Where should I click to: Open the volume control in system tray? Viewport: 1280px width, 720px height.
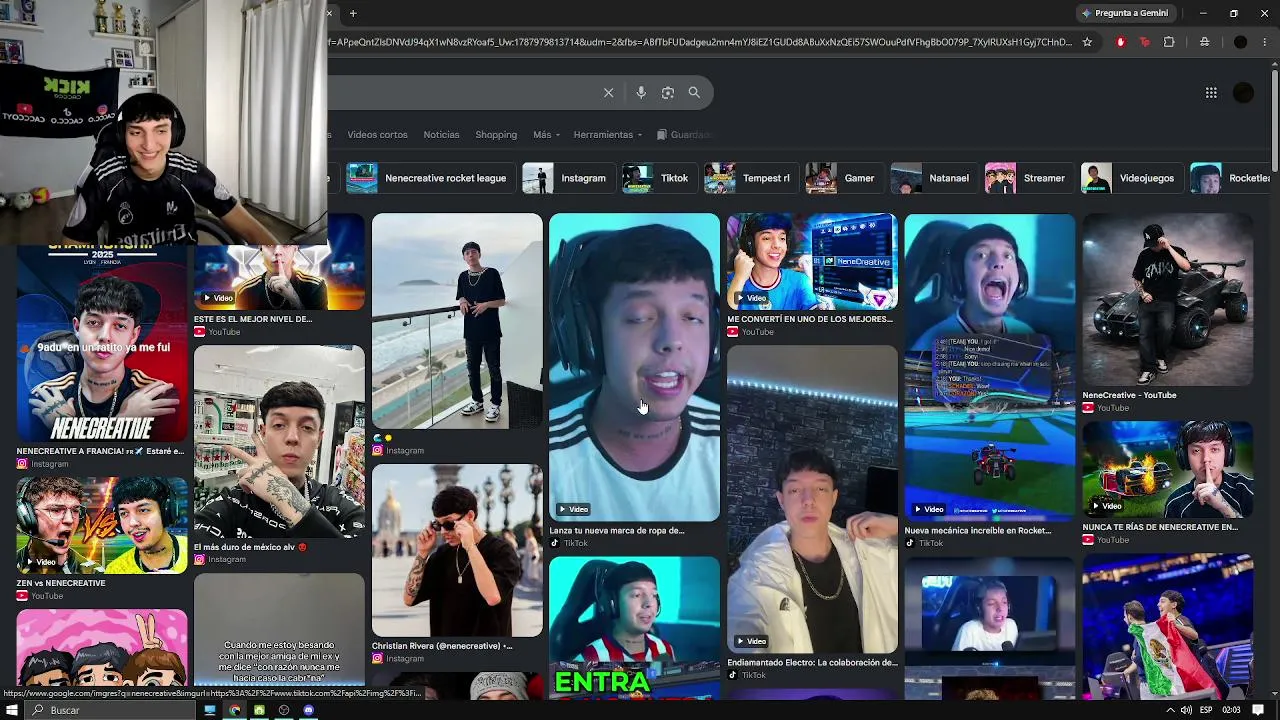1186,710
